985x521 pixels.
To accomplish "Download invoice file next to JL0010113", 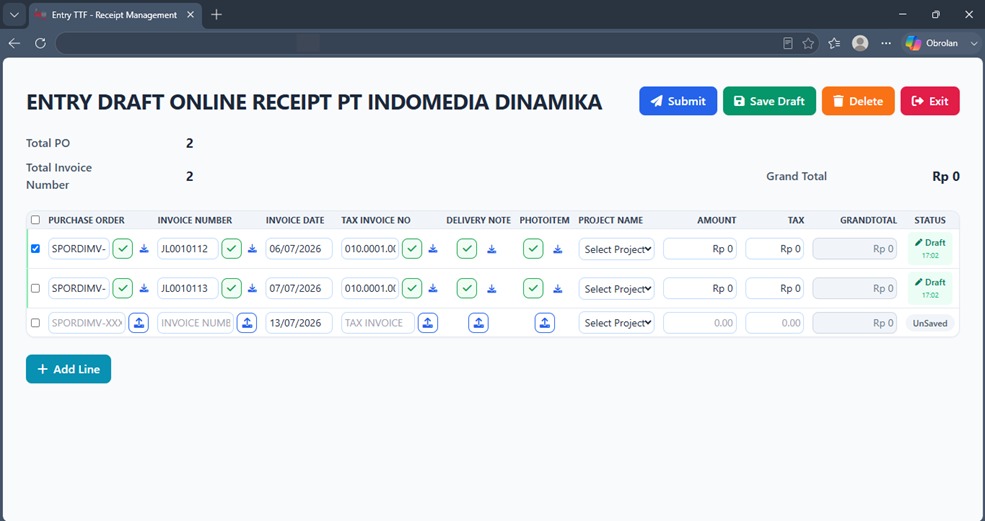I will point(252,288).
